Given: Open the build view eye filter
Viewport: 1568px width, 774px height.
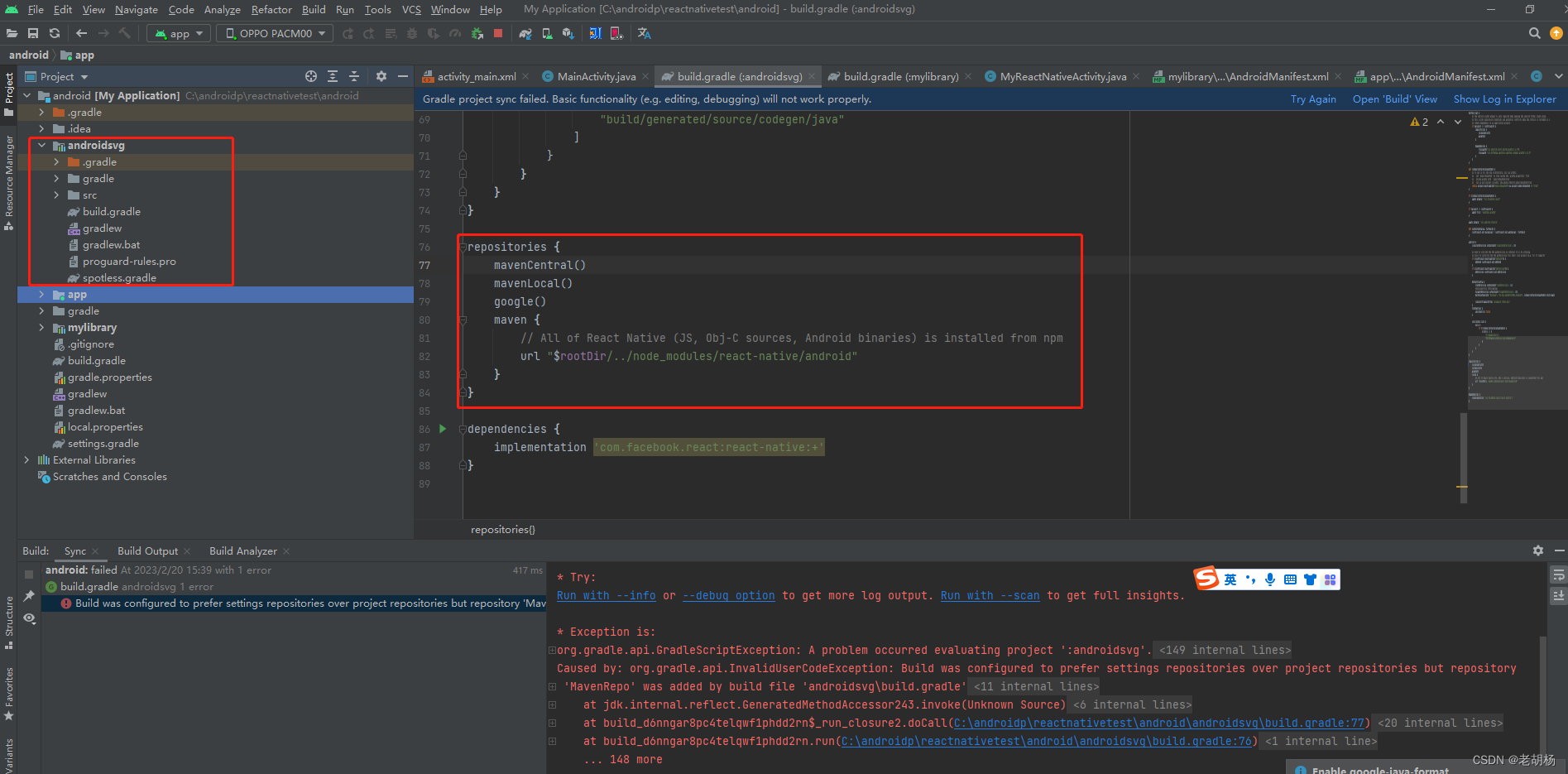Looking at the screenshot, I should (x=29, y=618).
